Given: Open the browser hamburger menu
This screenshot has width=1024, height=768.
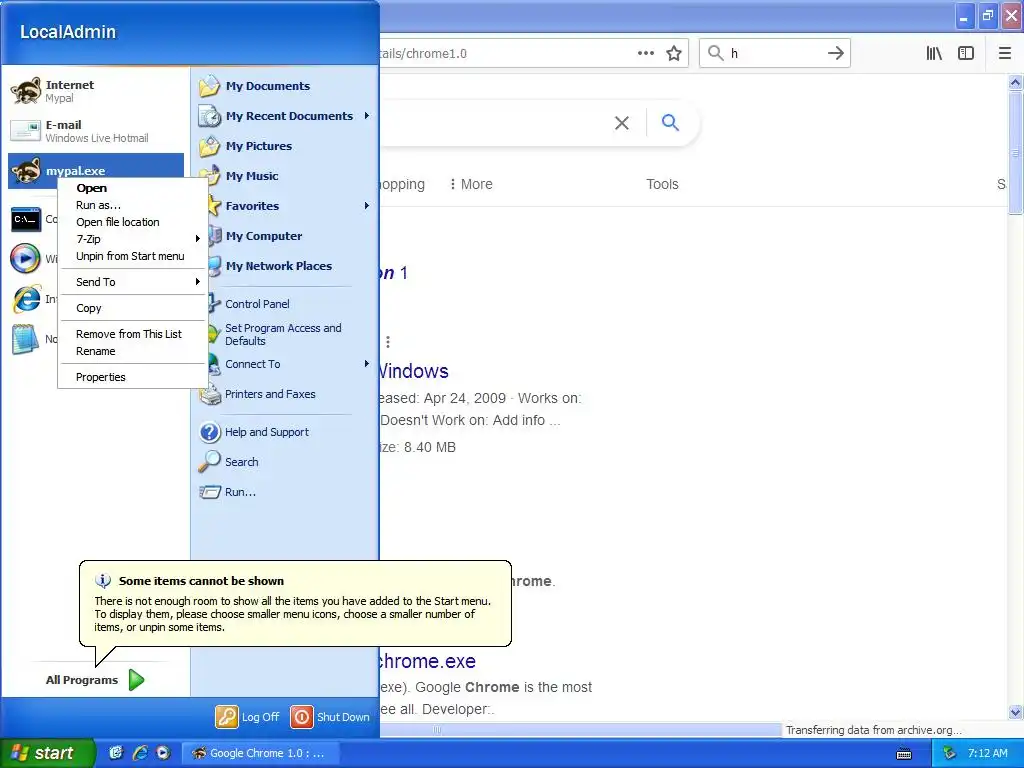Looking at the screenshot, I should tap(1005, 54).
